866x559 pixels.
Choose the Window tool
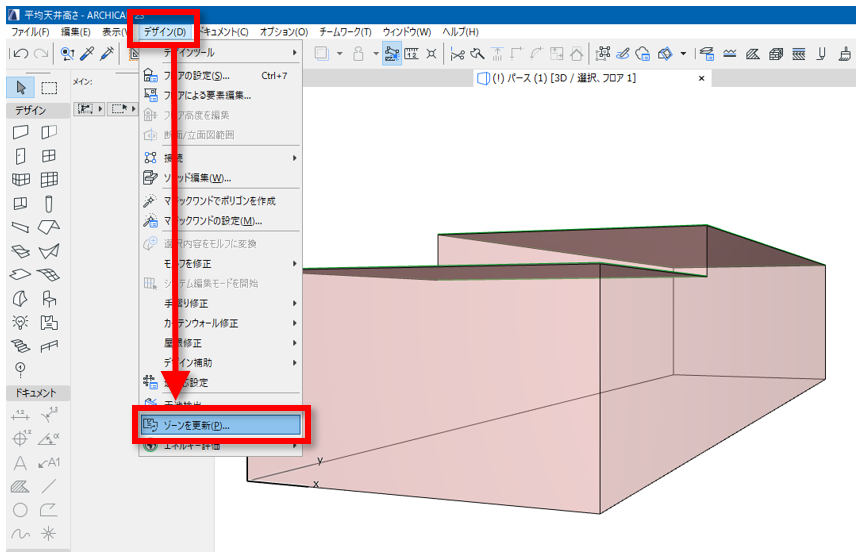[x=49, y=156]
